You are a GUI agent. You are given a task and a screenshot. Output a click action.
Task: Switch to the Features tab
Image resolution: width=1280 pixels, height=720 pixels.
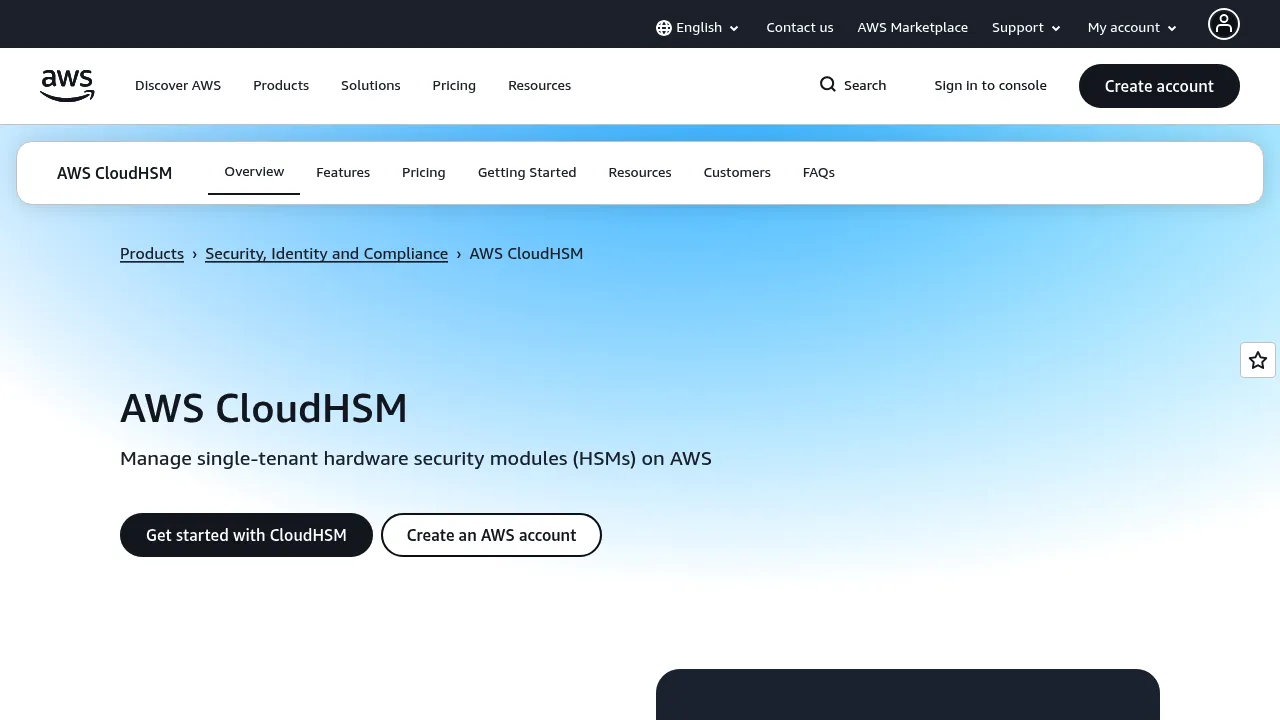click(343, 173)
